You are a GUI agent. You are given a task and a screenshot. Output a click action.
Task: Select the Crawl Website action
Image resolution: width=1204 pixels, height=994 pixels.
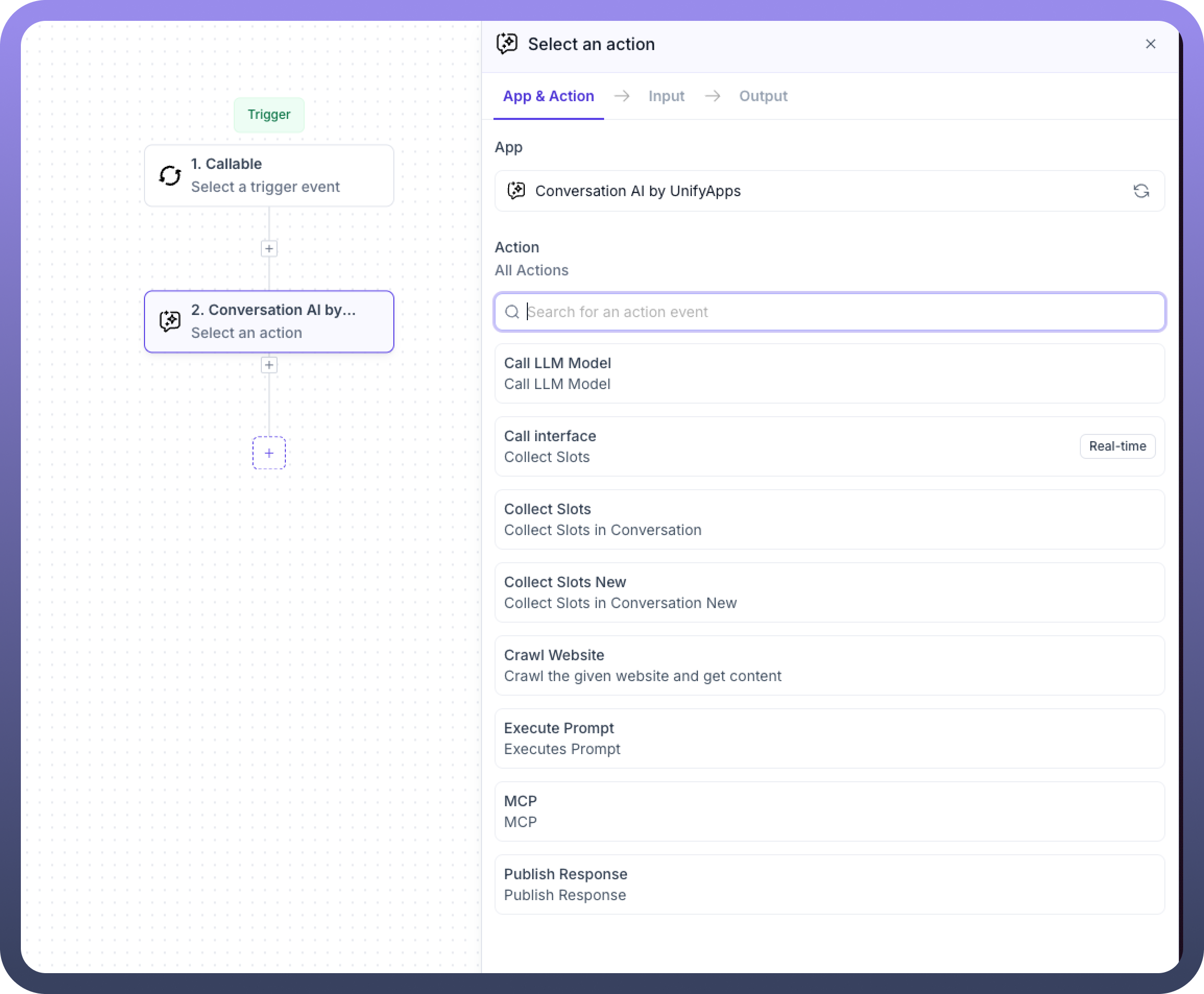[829, 665]
